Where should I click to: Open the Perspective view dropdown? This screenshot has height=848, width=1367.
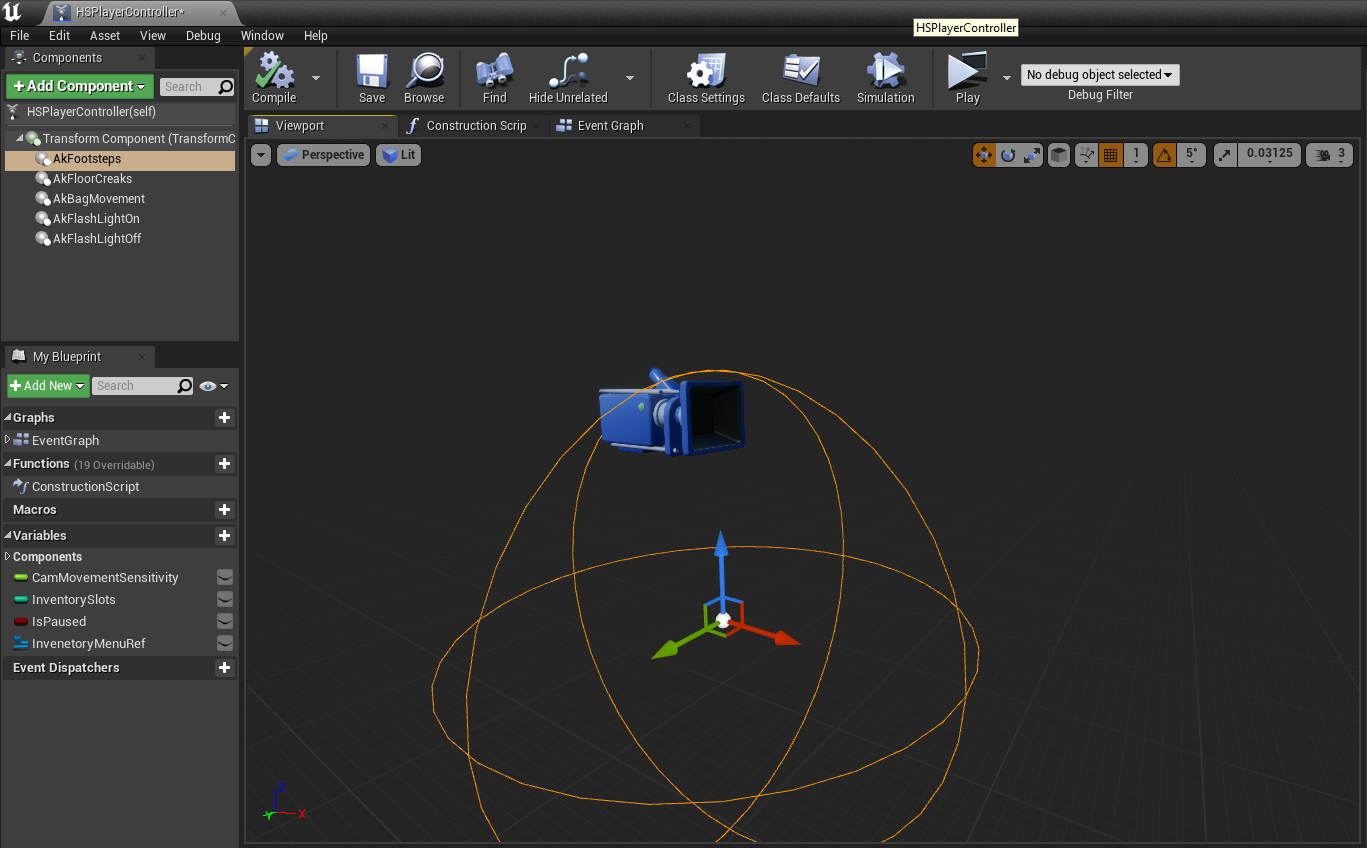tap(323, 155)
